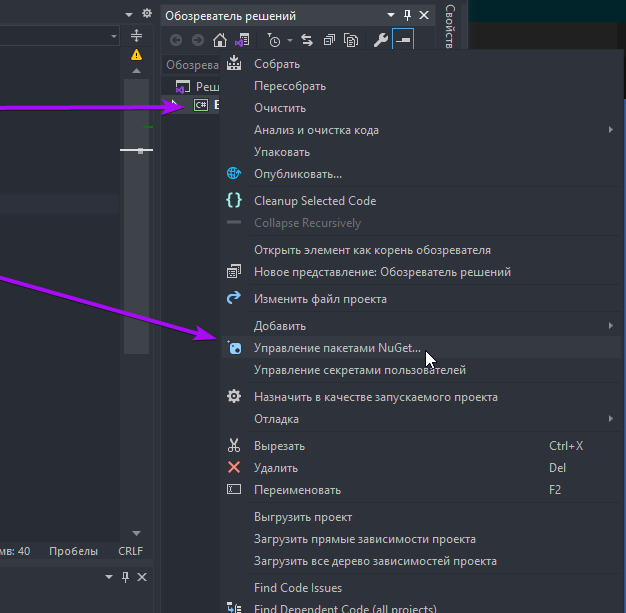
Task: Toggle the pin on the bottom panel
Action: coord(126,578)
